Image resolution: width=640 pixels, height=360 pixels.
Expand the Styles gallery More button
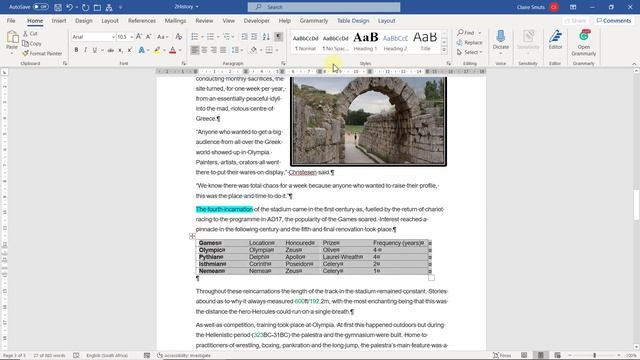444,50
